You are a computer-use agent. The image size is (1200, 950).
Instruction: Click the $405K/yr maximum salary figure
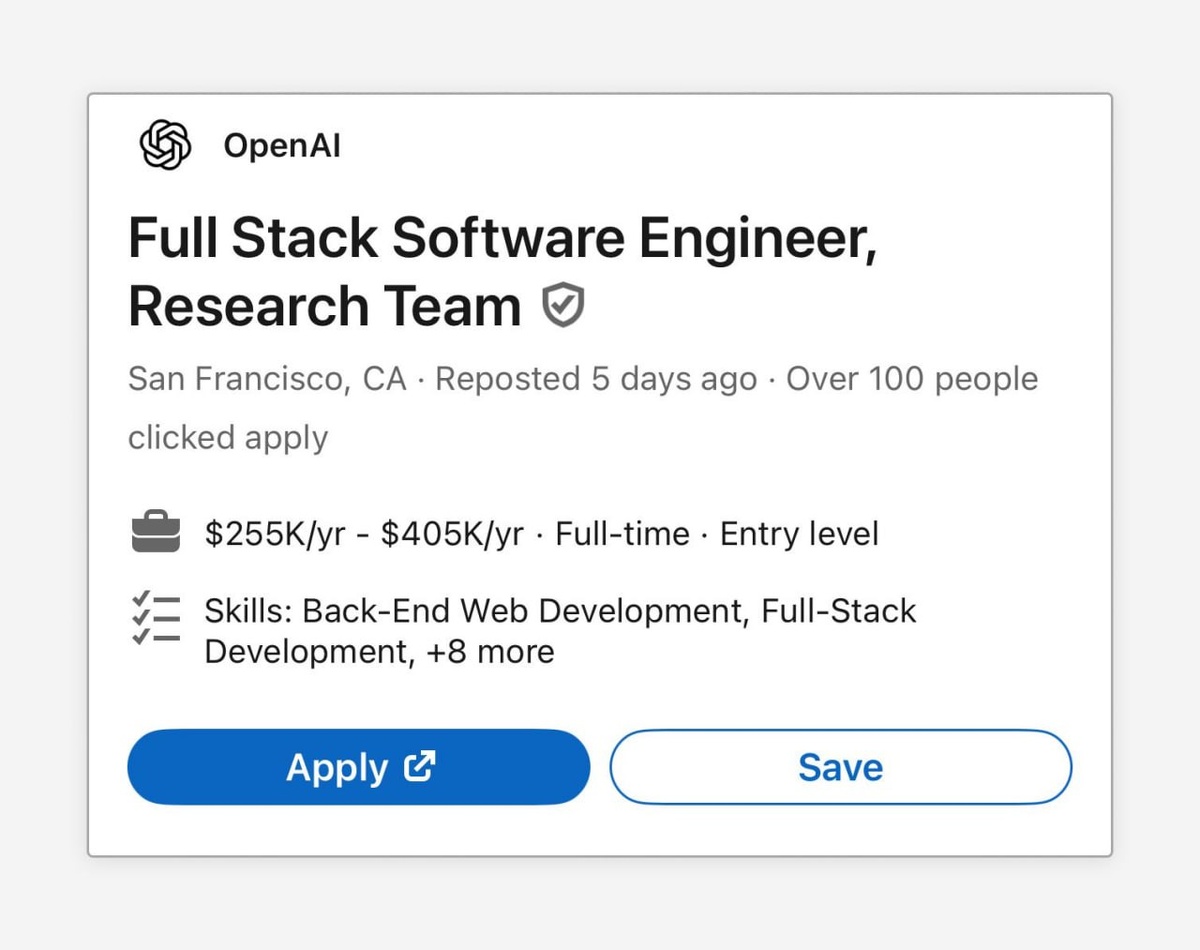[x=452, y=534]
